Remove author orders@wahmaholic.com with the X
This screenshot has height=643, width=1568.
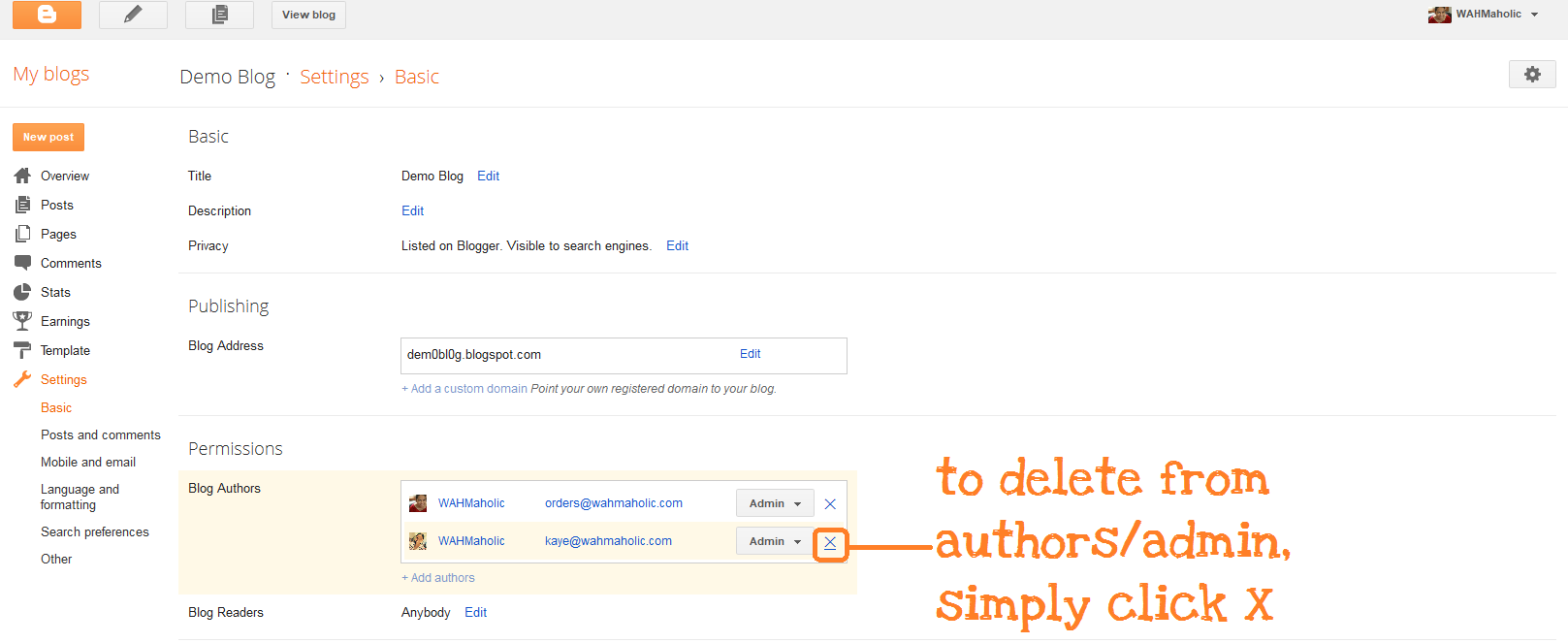pyautogui.click(x=830, y=504)
